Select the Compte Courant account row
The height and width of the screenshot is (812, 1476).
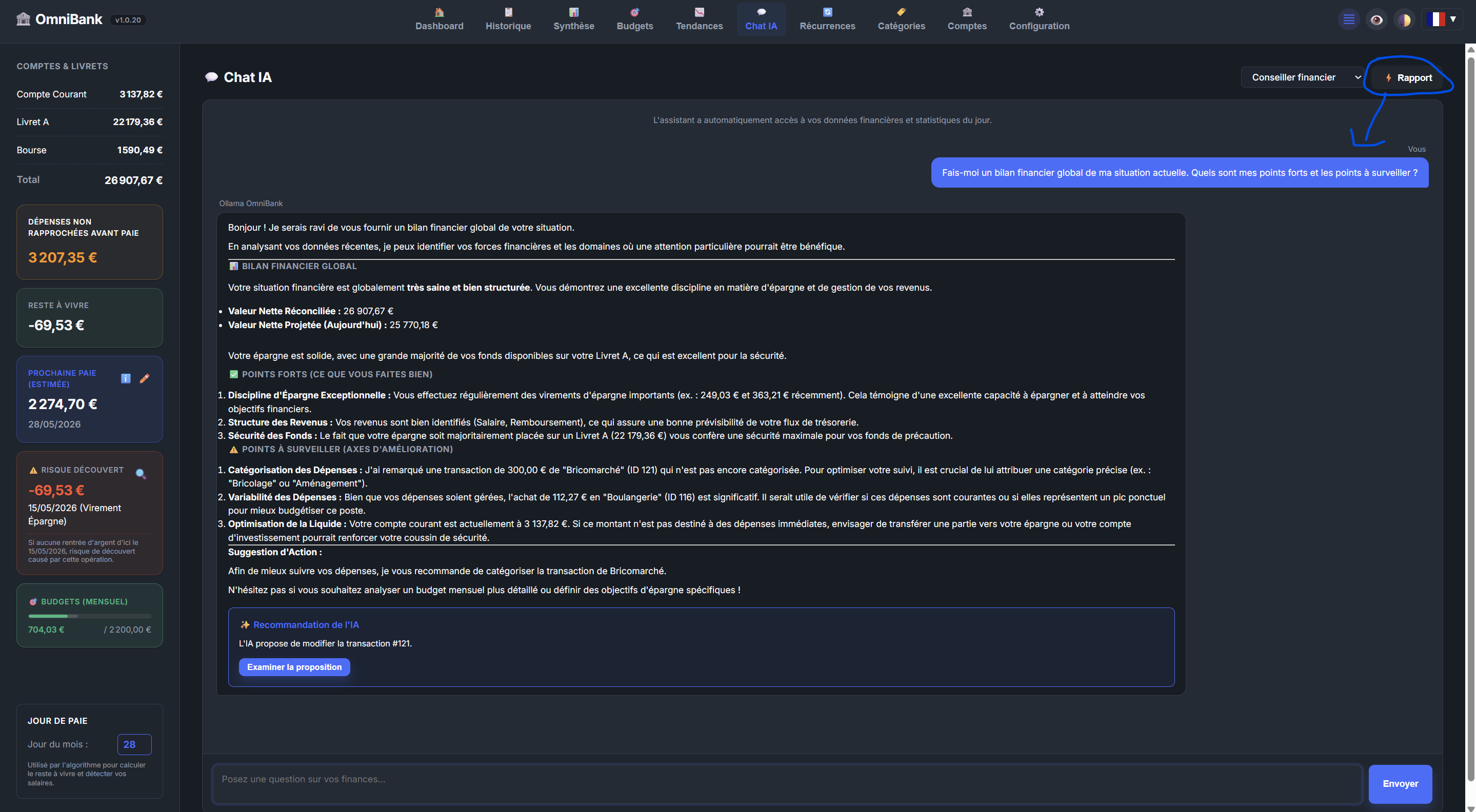pos(90,94)
